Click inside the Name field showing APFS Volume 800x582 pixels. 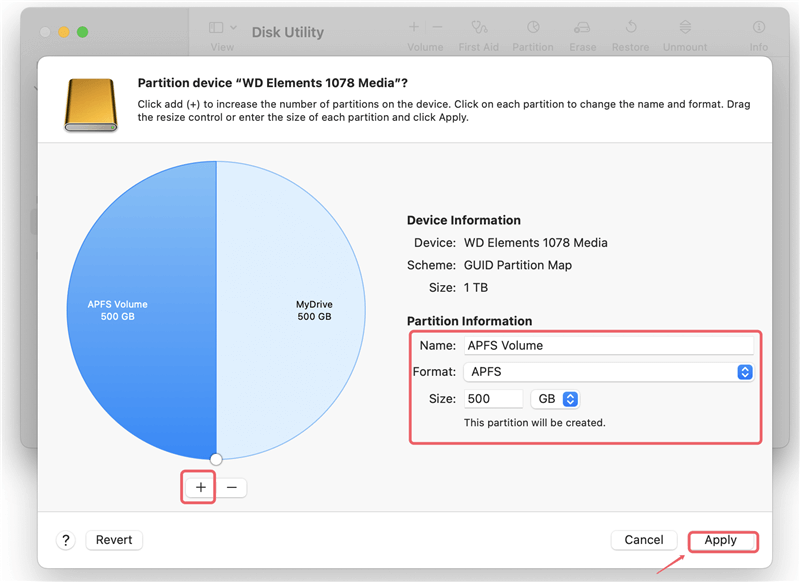coord(608,344)
